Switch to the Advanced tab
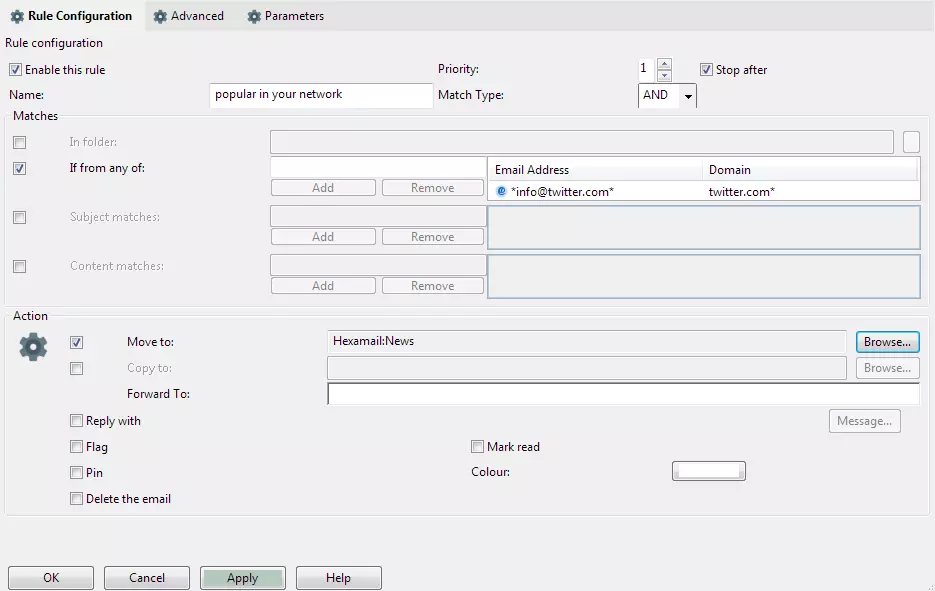 (x=188, y=16)
